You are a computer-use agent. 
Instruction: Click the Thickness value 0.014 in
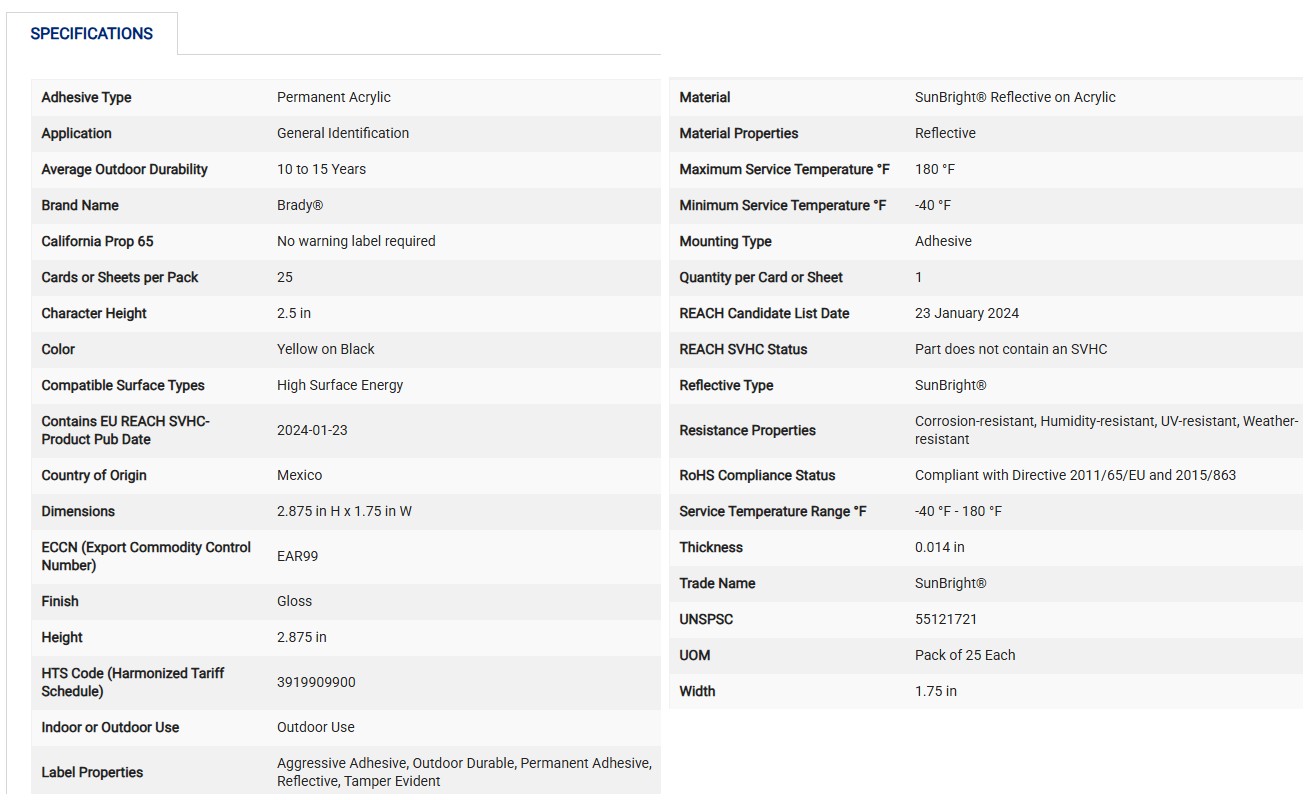[x=940, y=547]
